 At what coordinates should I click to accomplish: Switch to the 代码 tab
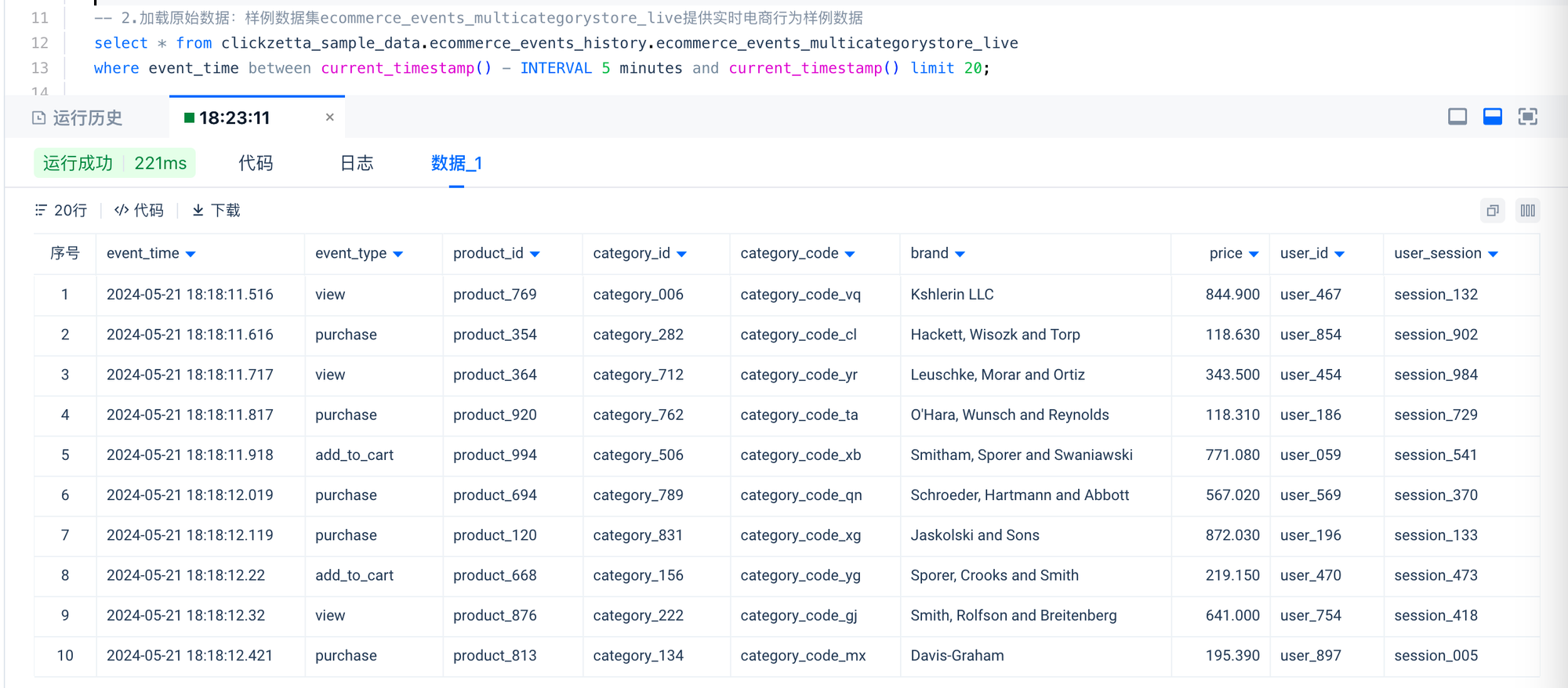point(256,163)
